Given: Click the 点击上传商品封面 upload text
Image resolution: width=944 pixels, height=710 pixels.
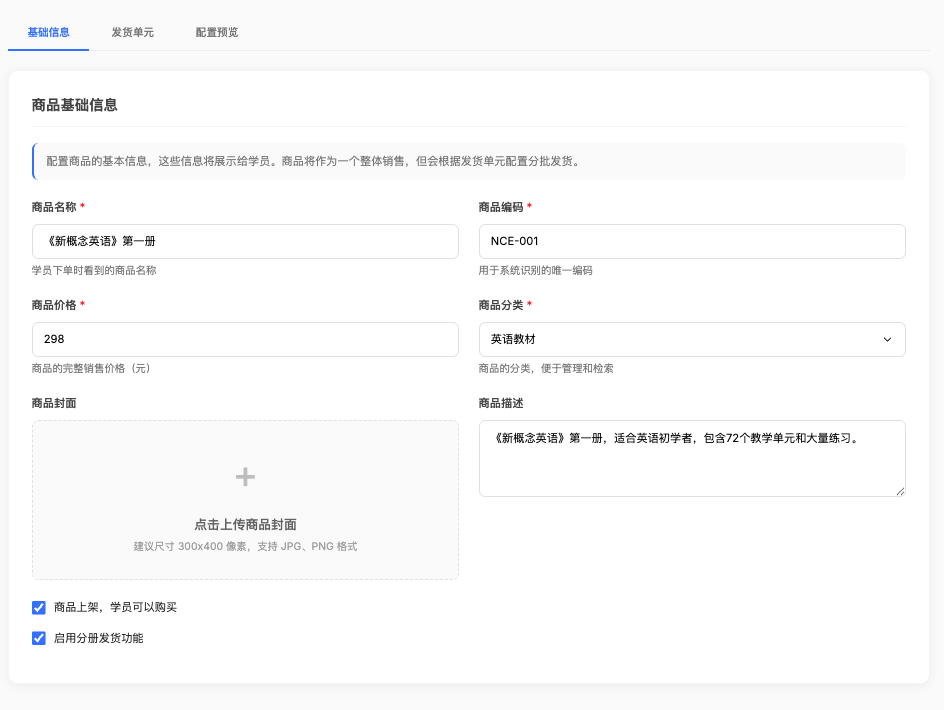Looking at the screenshot, I should (x=245, y=524).
